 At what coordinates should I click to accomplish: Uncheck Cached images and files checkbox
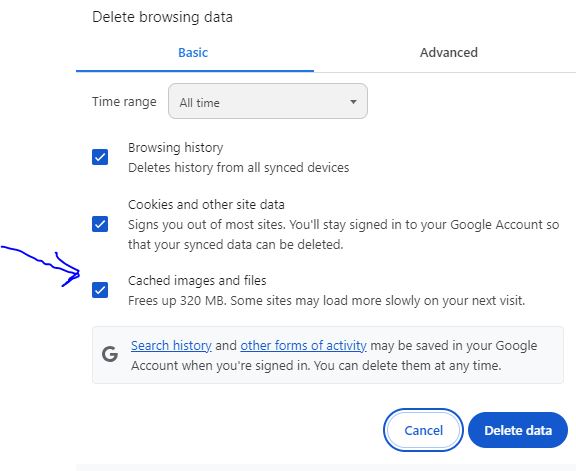tap(100, 290)
